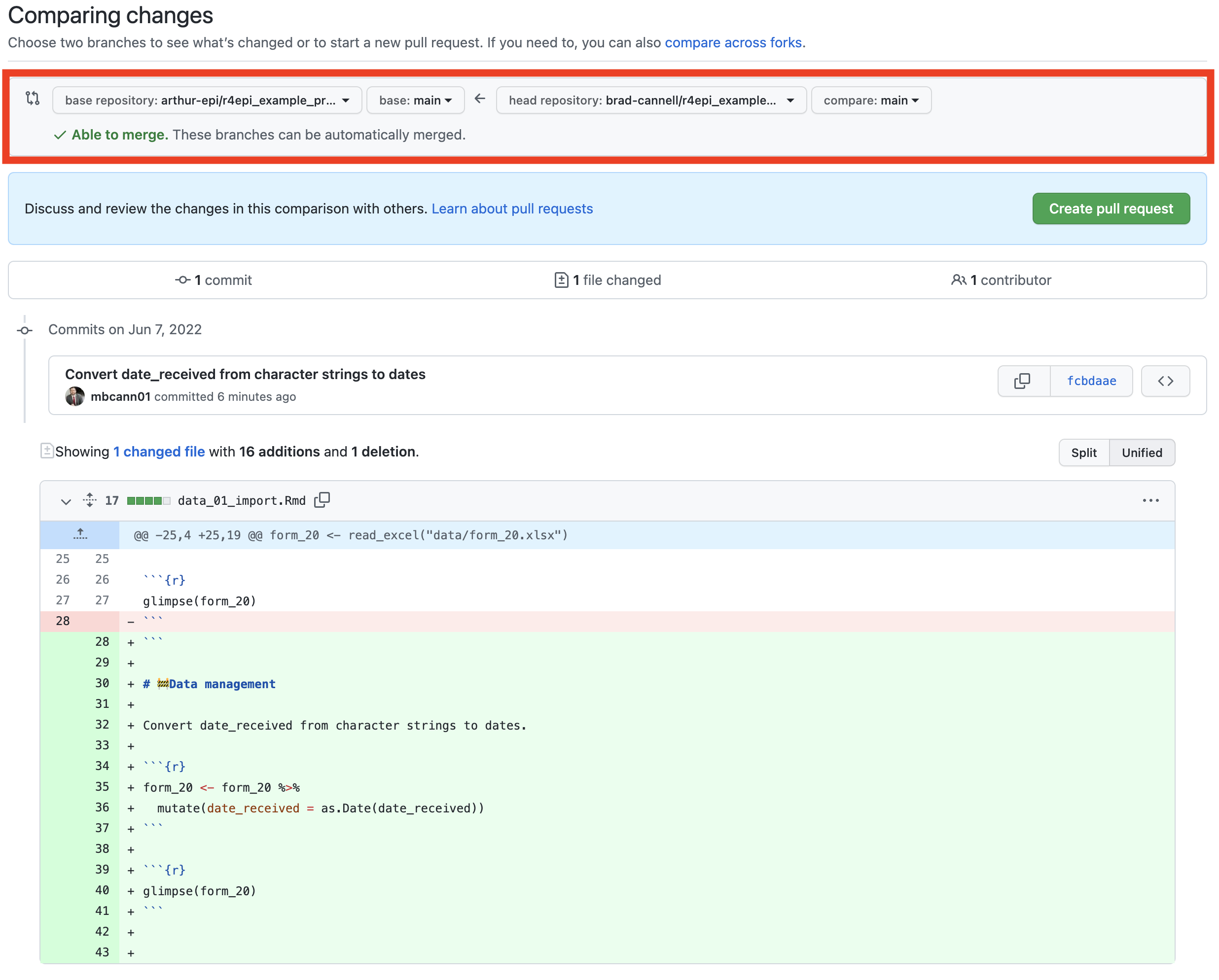This screenshot has height=980, width=1219.
Task: Select the 1 commit tab
Action: 213,280
